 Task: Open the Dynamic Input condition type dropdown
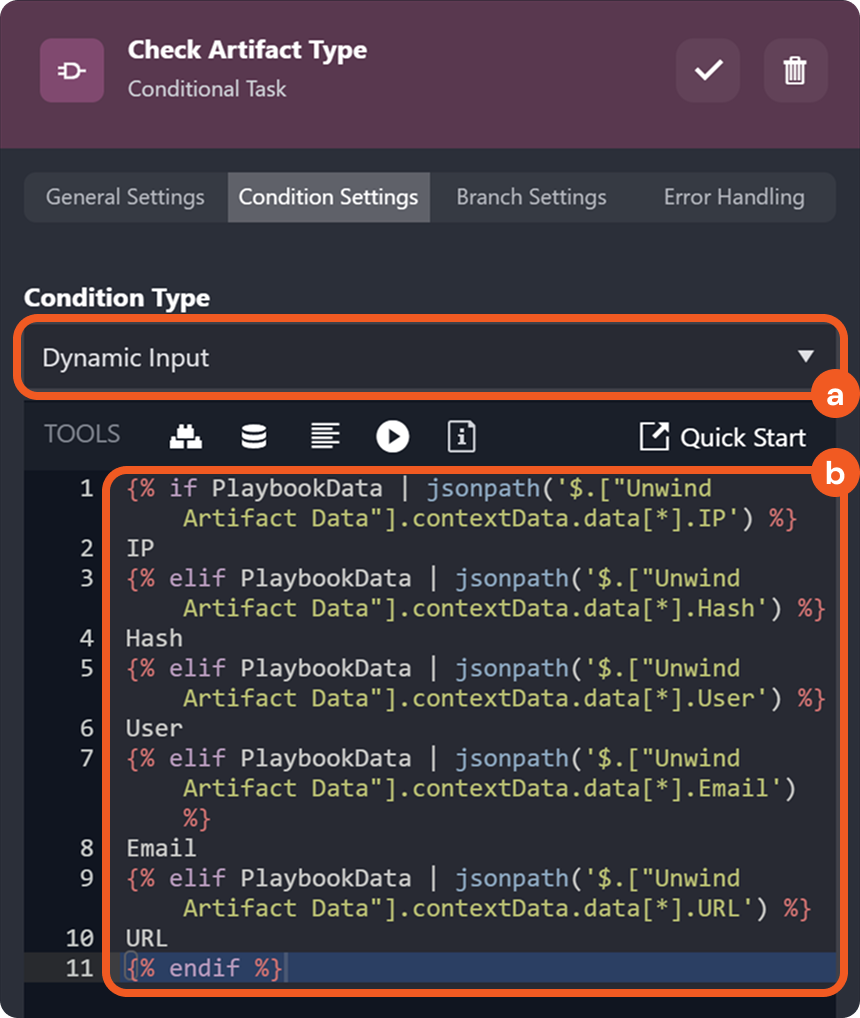(x=400, y=357)
